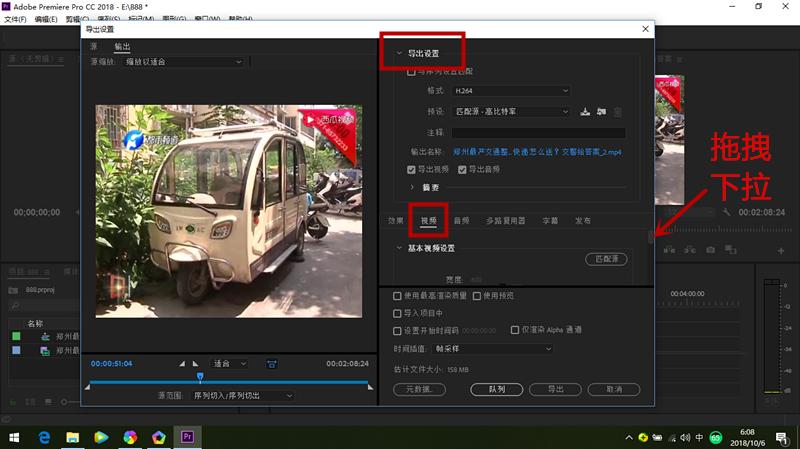Open the 元数据 metadata button

[419, 389]
